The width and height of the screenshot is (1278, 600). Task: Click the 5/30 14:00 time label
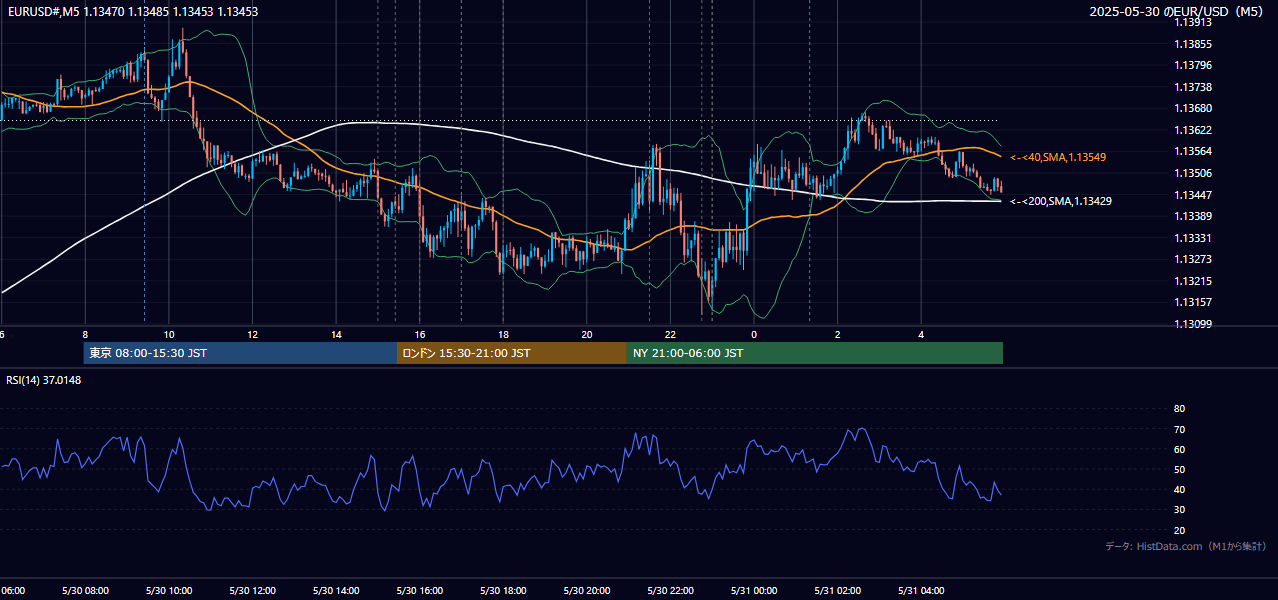tap(336, 591)
